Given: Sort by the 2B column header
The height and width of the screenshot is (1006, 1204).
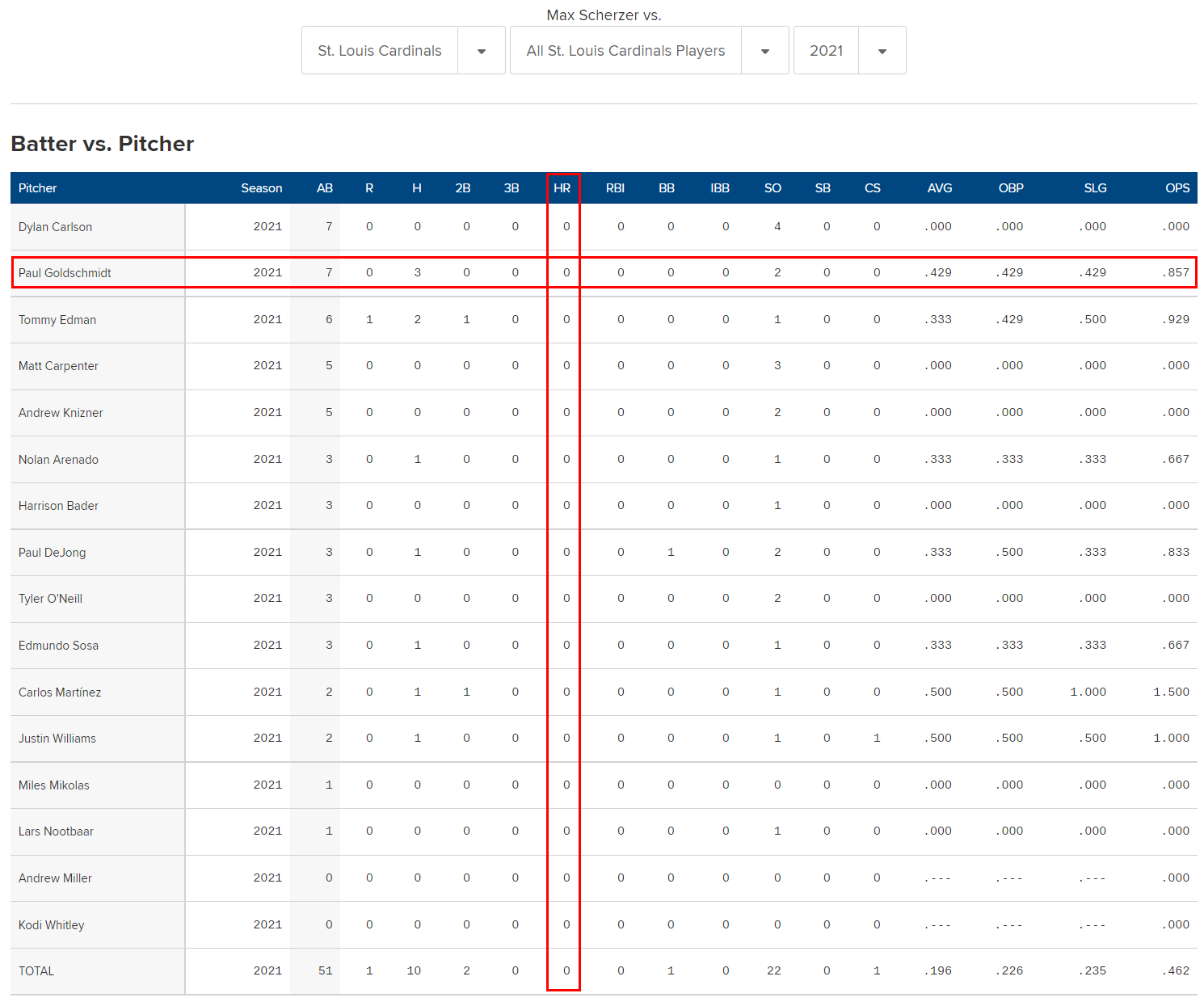Looking at the screenshot, I should coord(463,187).
